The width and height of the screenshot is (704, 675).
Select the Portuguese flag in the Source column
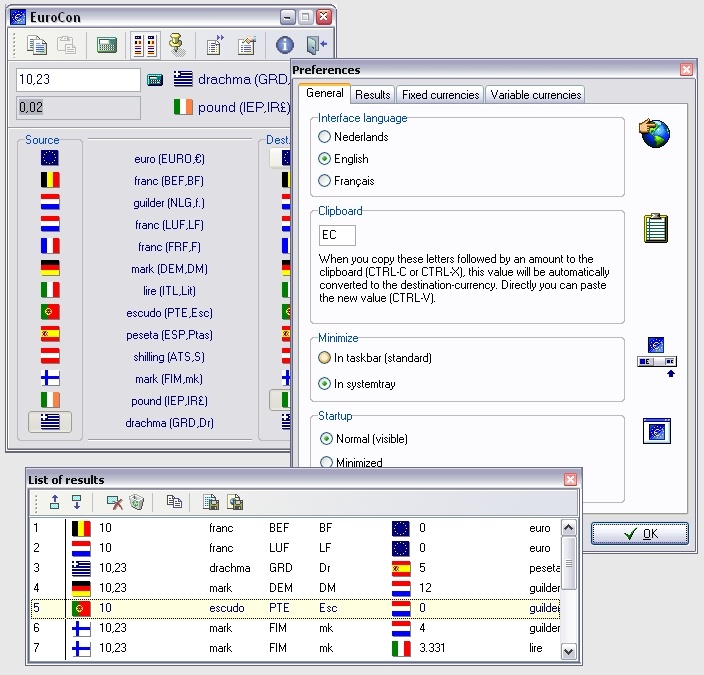tap(50, 312)
